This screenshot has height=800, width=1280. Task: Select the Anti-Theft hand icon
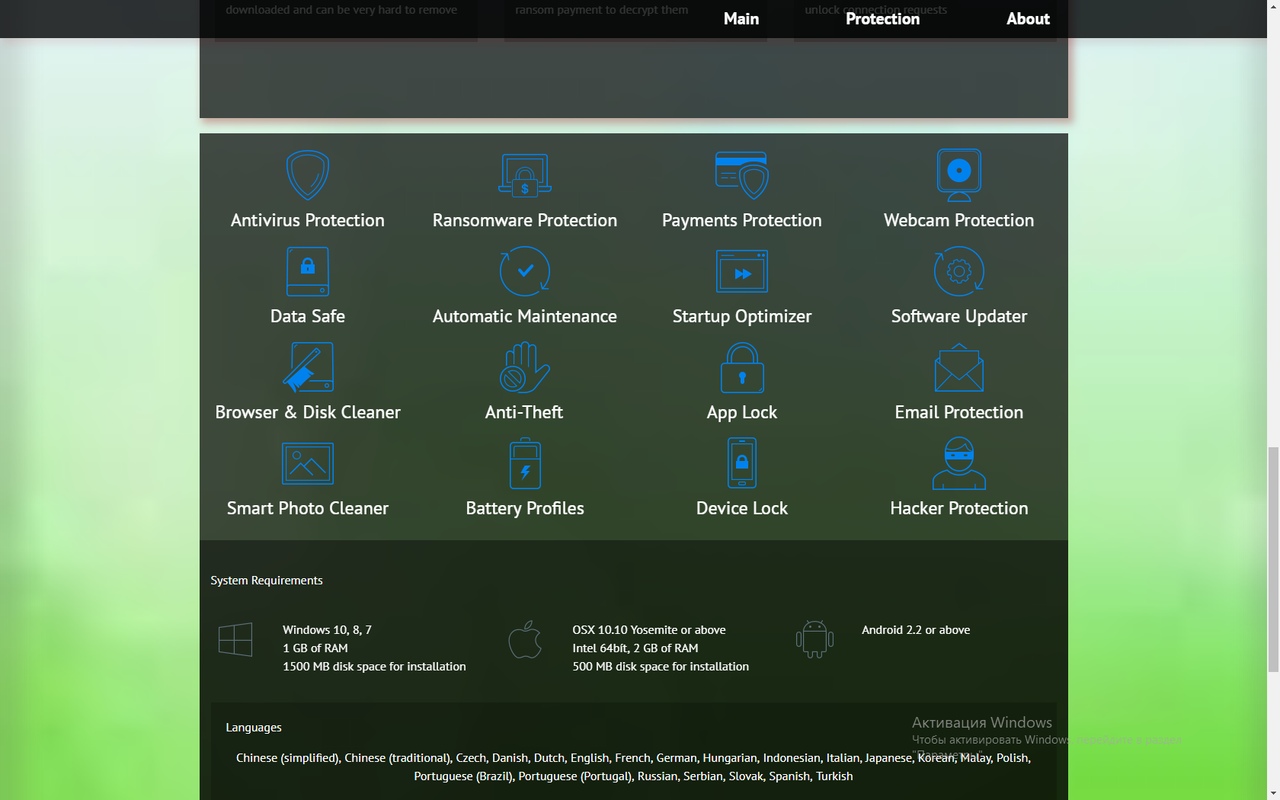524,368
